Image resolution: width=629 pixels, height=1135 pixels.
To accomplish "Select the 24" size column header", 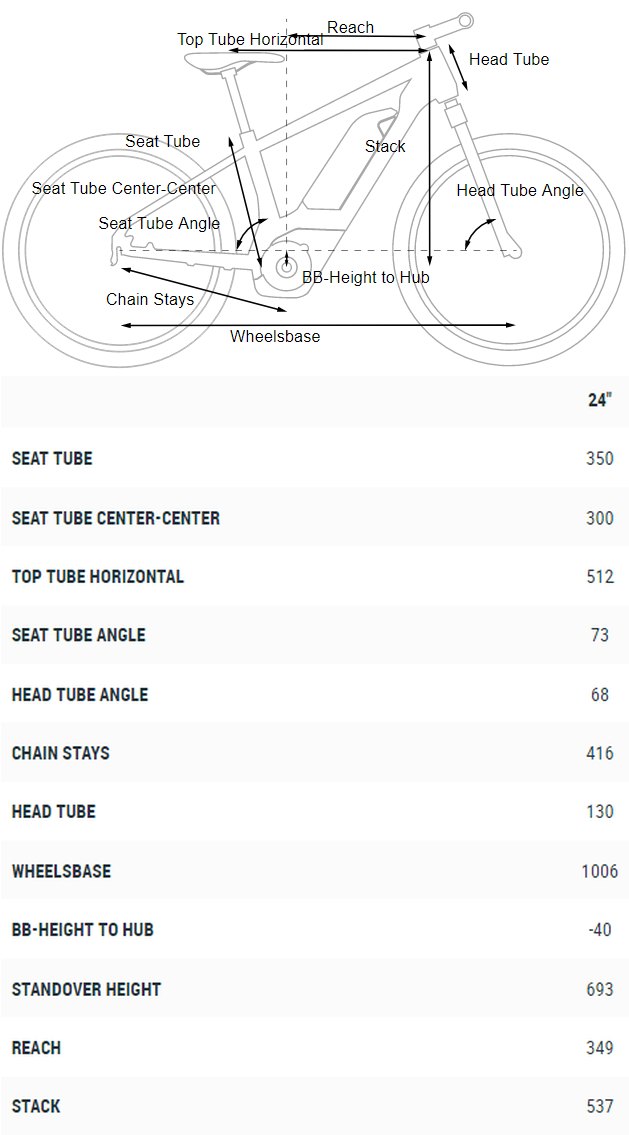I will click(x=599, y=401).
